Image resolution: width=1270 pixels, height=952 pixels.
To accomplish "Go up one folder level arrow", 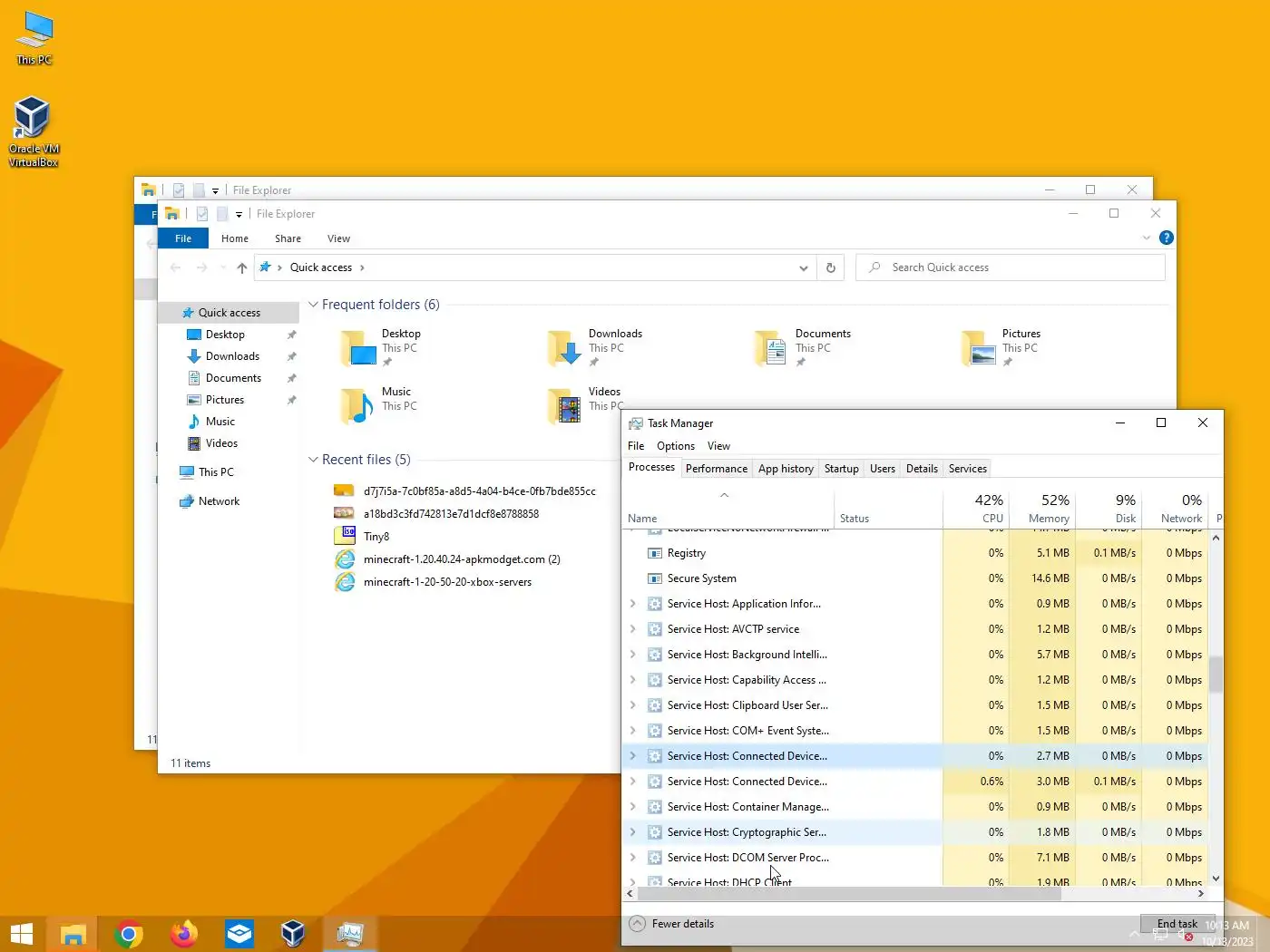I will [241, 267].
